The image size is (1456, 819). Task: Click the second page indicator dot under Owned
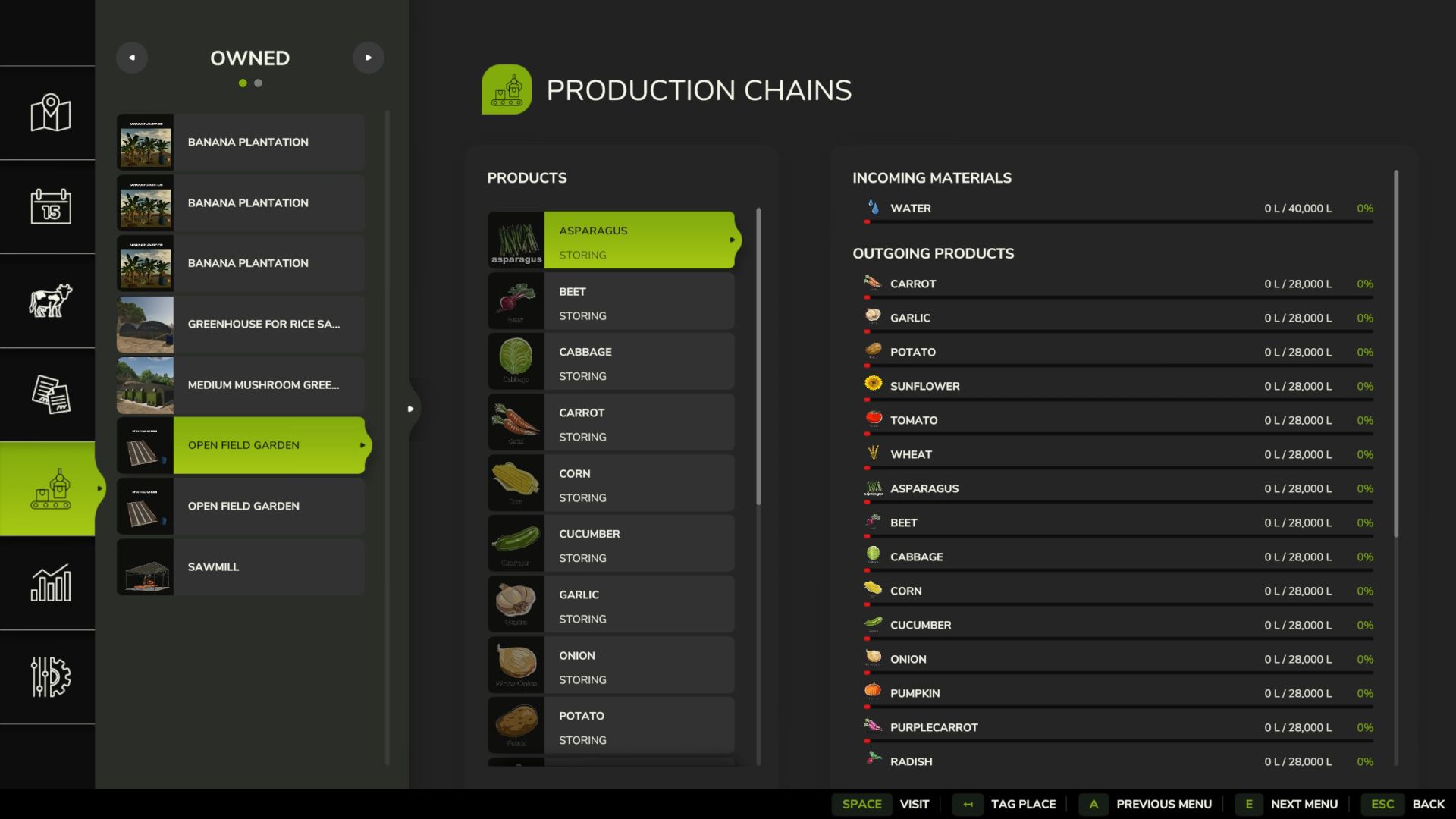[x=259, y=83]
